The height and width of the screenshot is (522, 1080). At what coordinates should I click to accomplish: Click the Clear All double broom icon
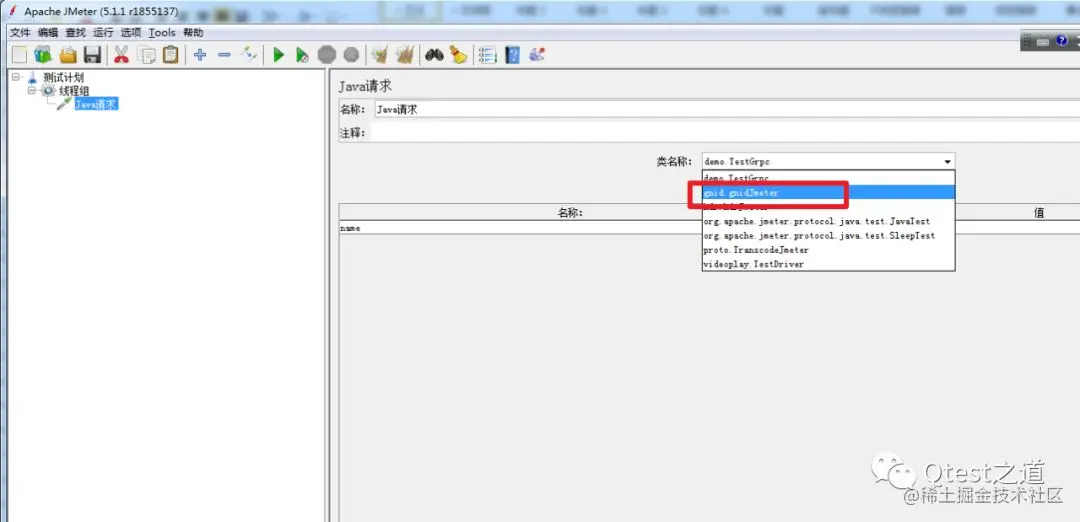click(404, 54)
